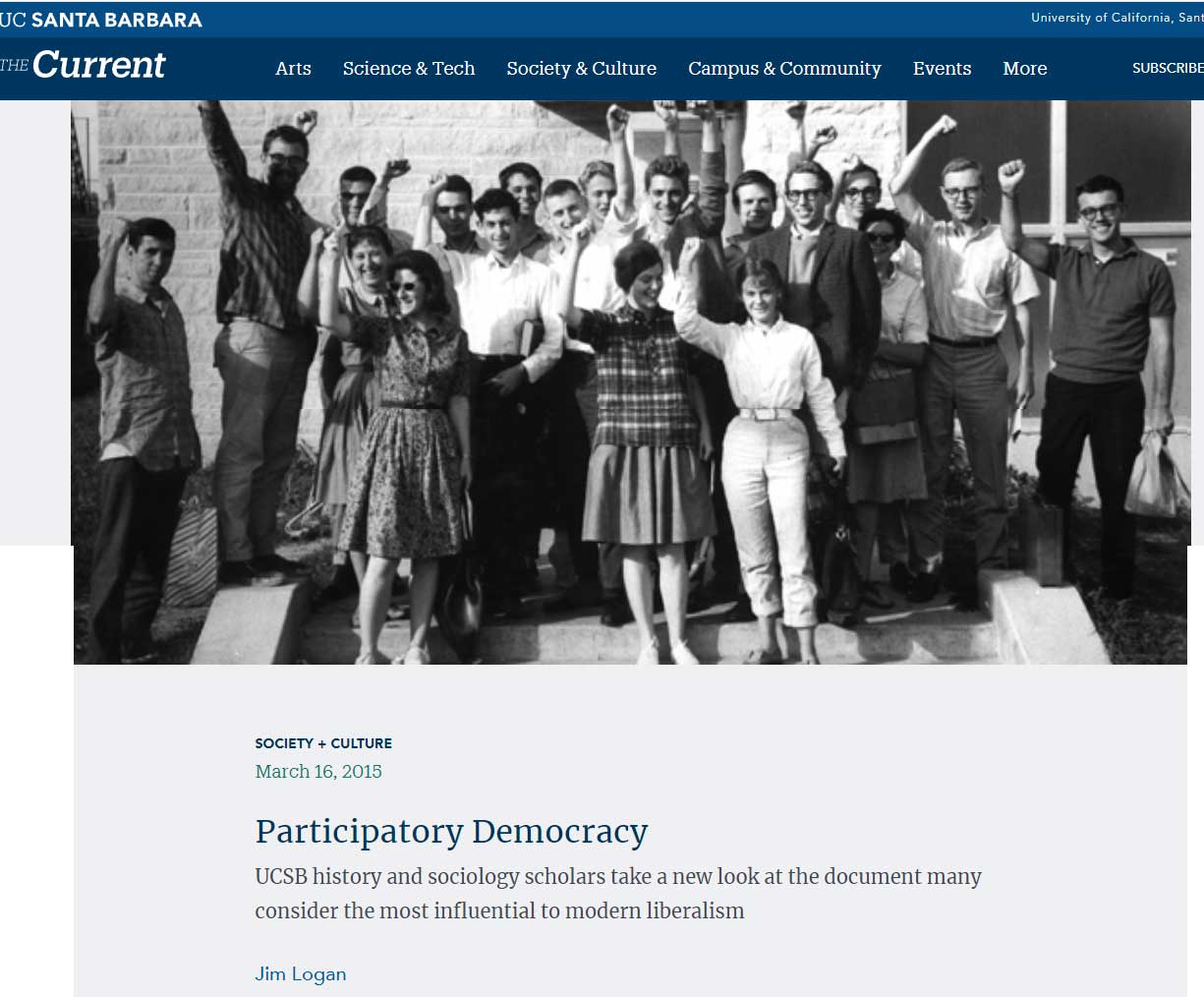Select Society & Culture in navigation bar
This screenshot has height=997, width=1204.
coord(582,69)
